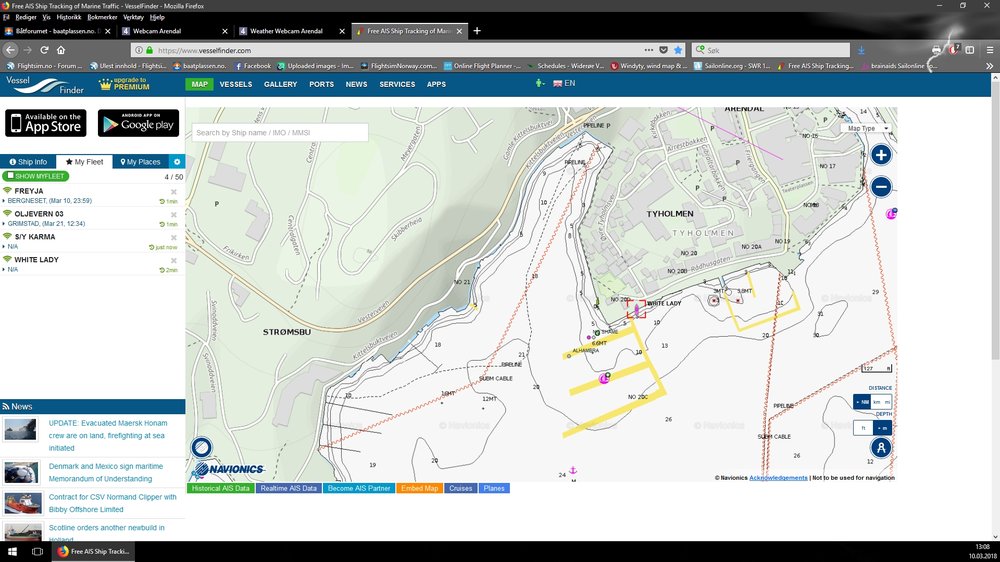Show more bookmarks chevron
Screen dimensions: 1000x562
pyautogui.click(x=990, y=66)
